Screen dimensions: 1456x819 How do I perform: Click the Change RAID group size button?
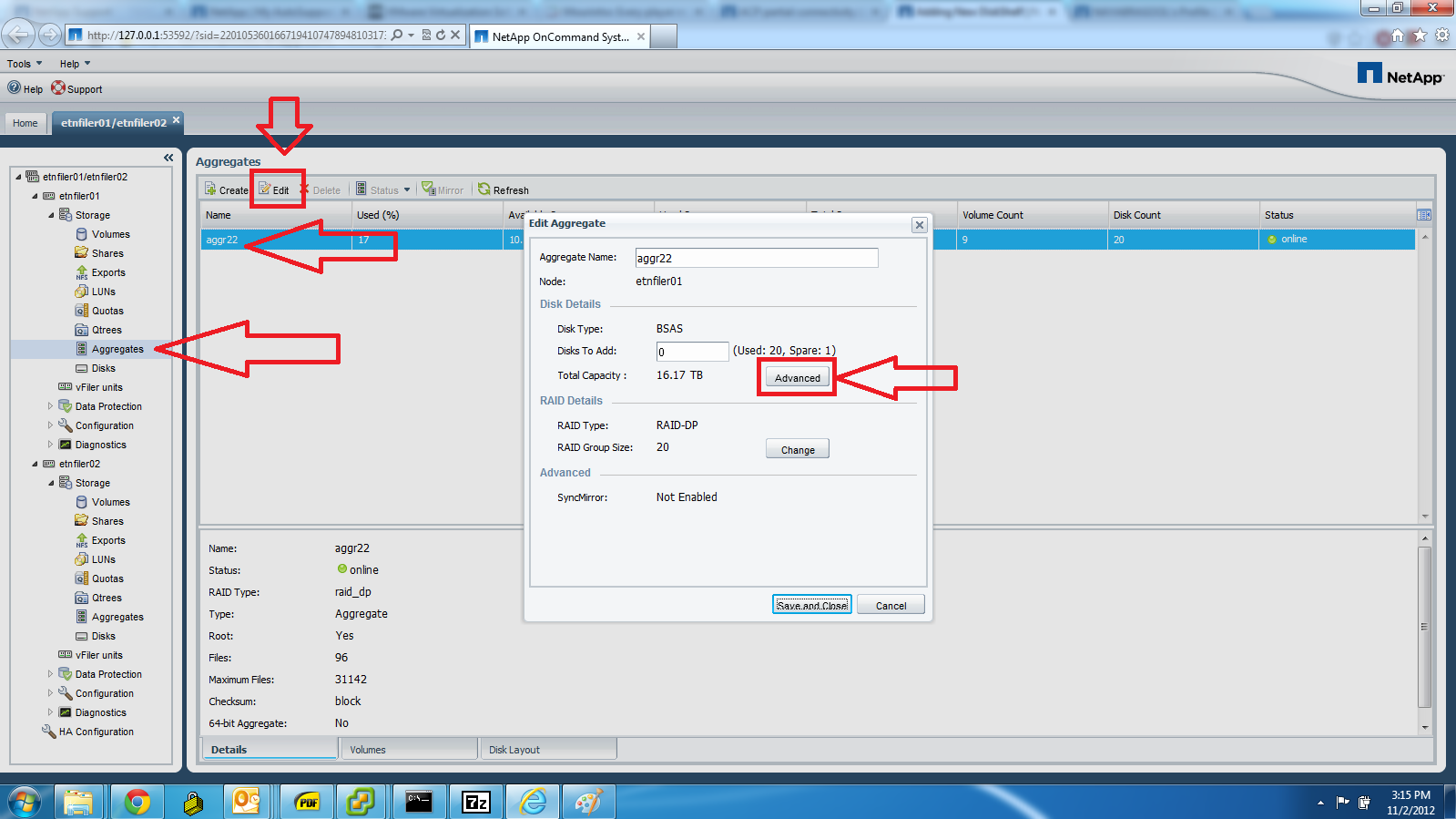[798, 449]
